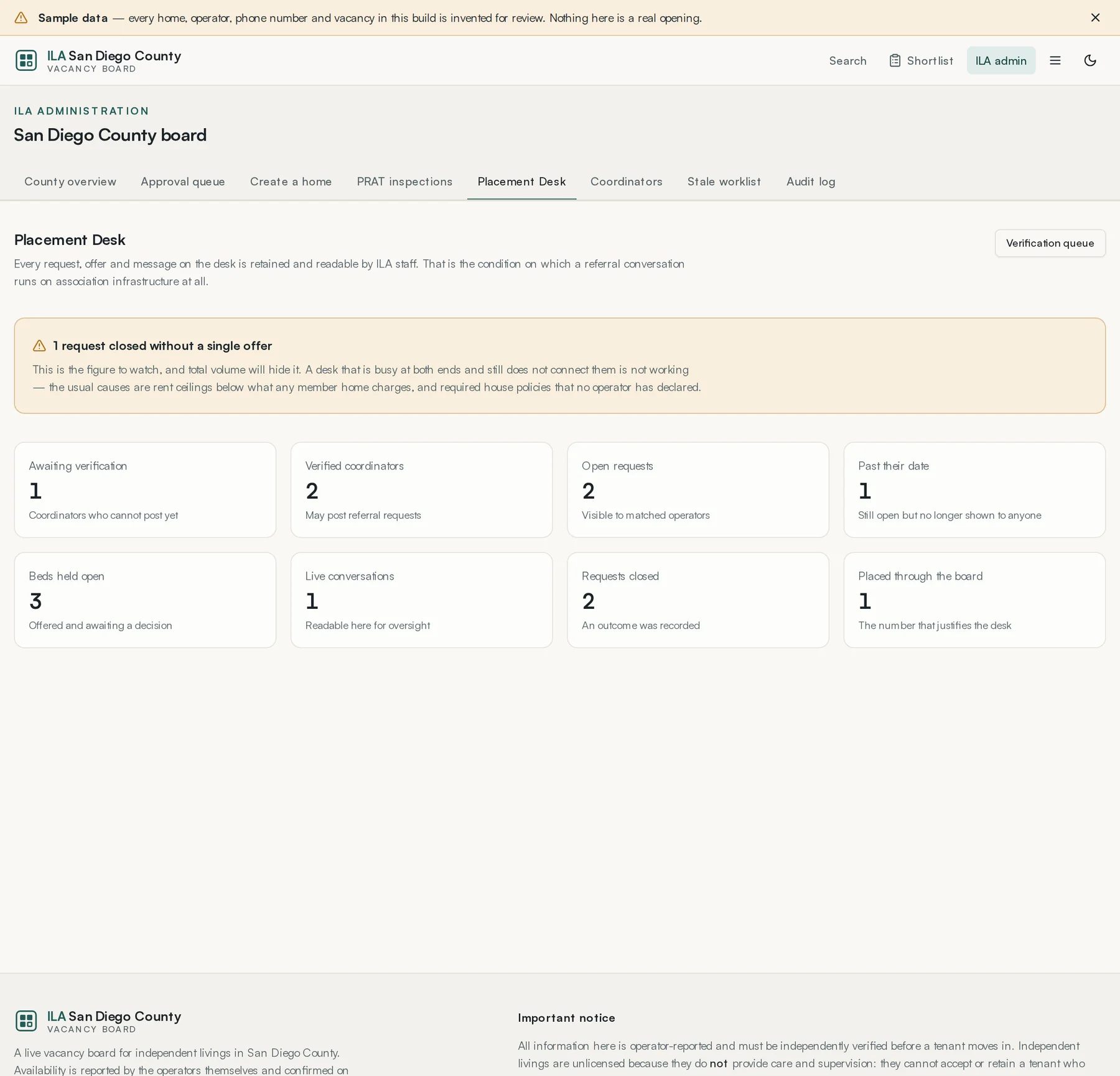Select the Verified coordinators card
The width and height of the screenshot is (1120, 1076).
pyautogui.click(x=421, y=490)
